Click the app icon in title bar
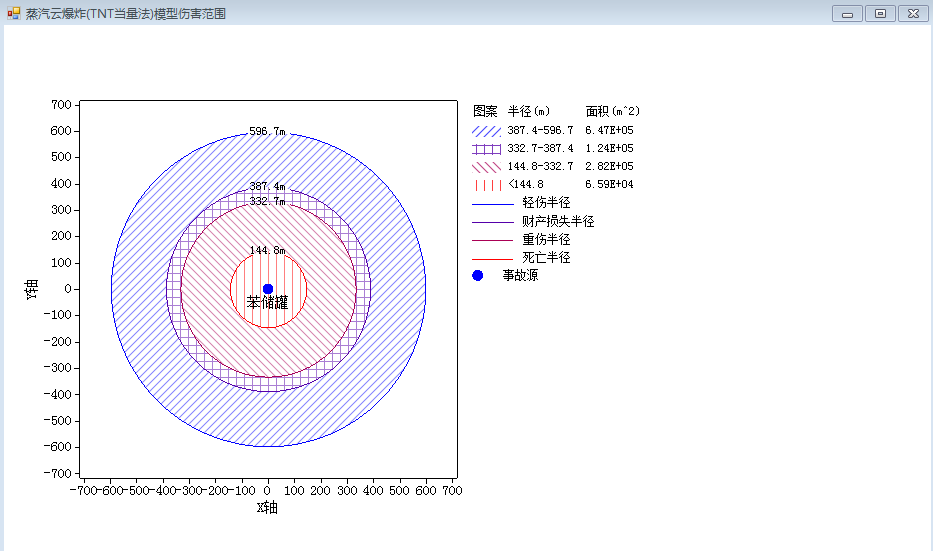 [13, 13]
